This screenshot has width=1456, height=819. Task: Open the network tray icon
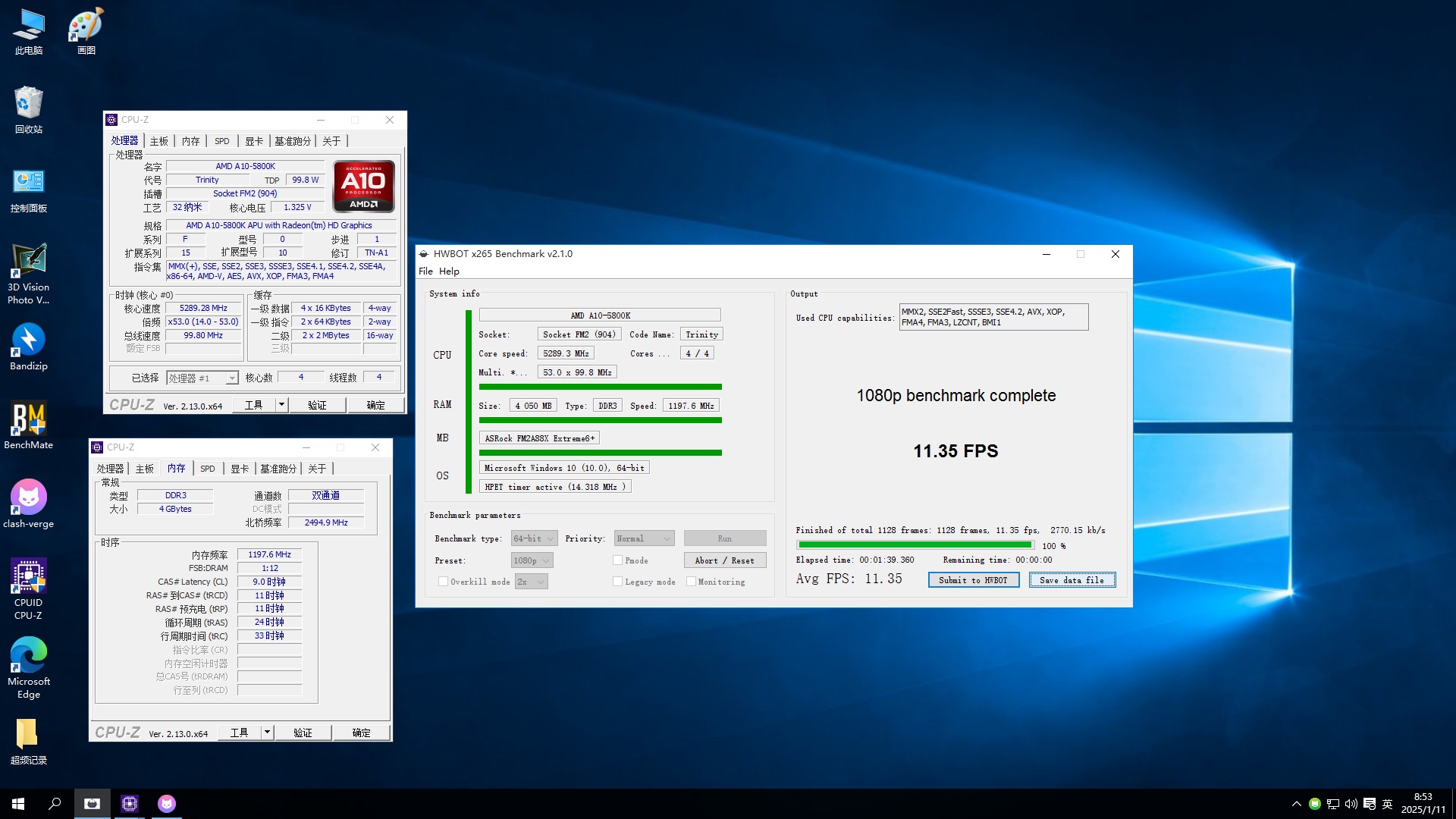[1333, 804]
